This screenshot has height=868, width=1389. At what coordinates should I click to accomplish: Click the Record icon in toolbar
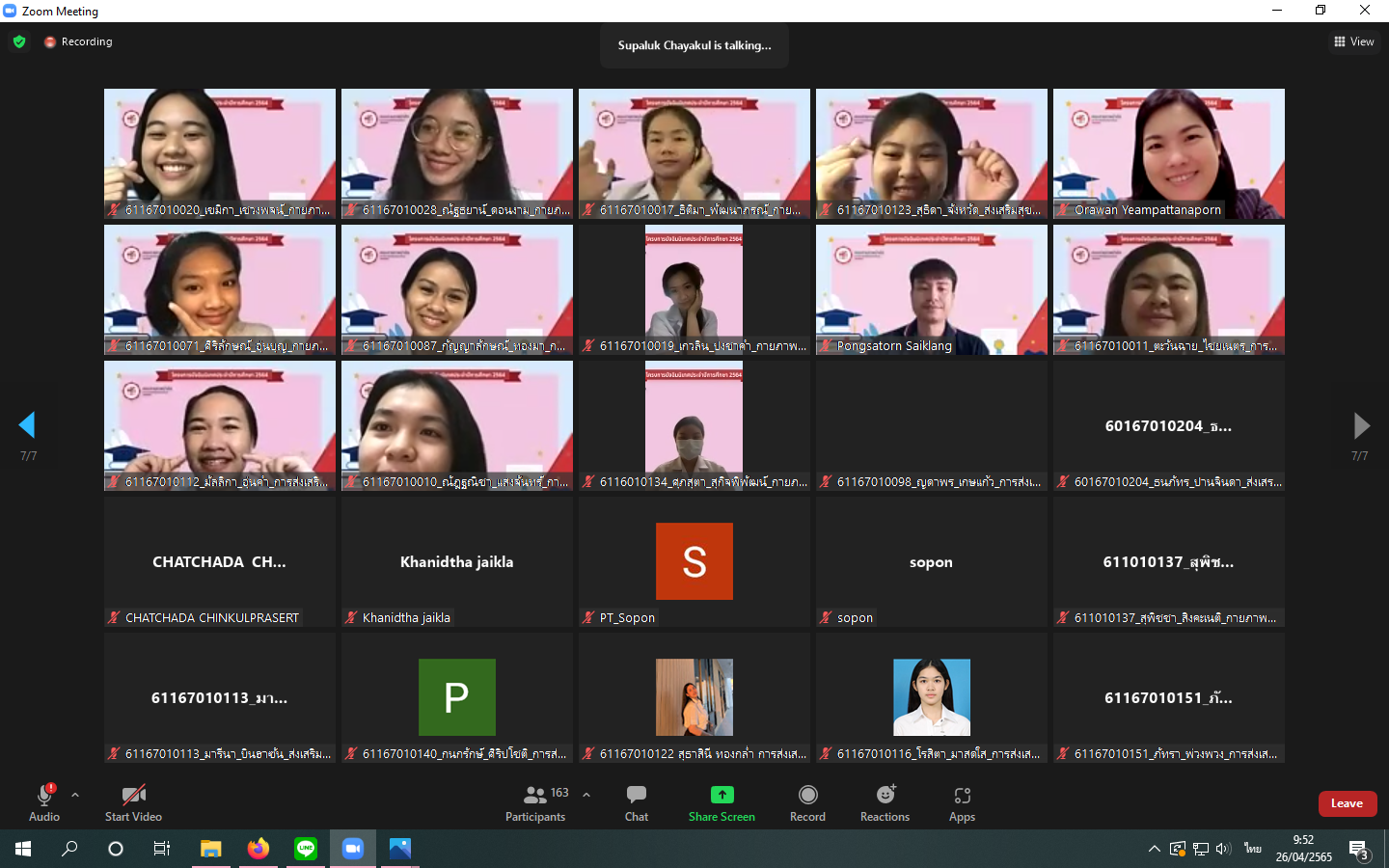[807, 796]
